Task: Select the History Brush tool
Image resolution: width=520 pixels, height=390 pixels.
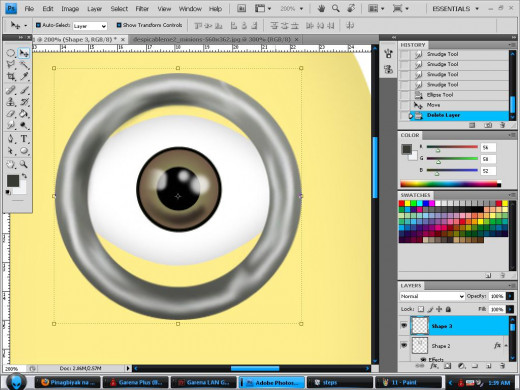Action: point(24,102)
